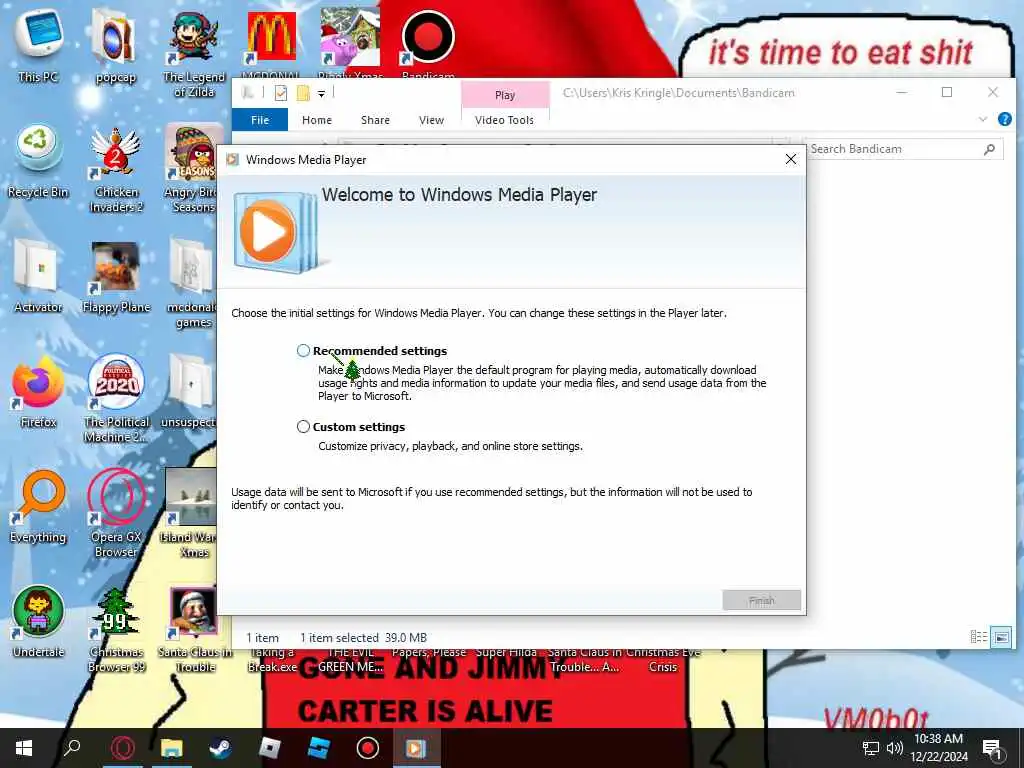Choose the Custom settings radio option

(x=303, y=426)
